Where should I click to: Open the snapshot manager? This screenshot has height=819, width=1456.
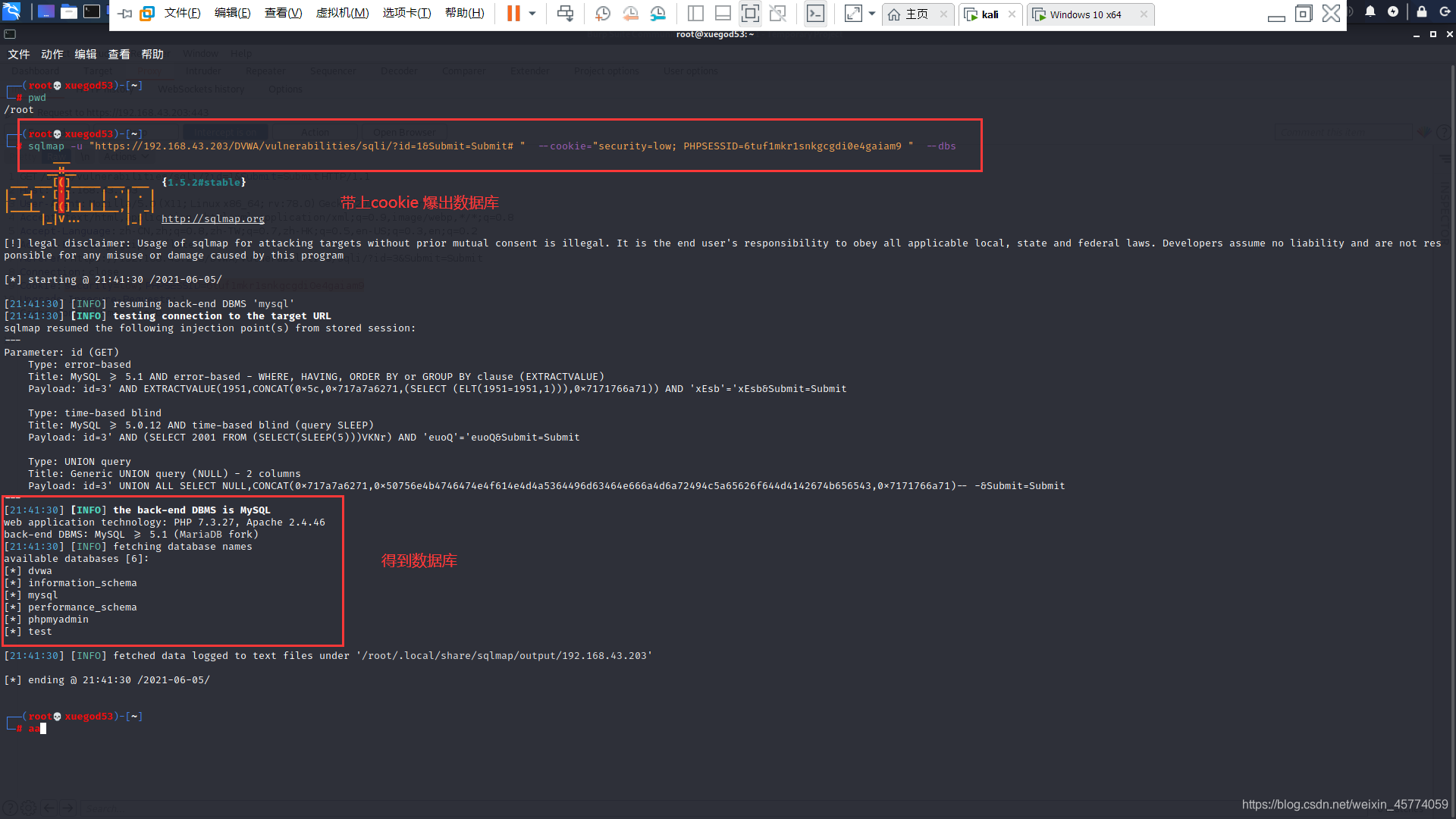(x=657, y=14)
